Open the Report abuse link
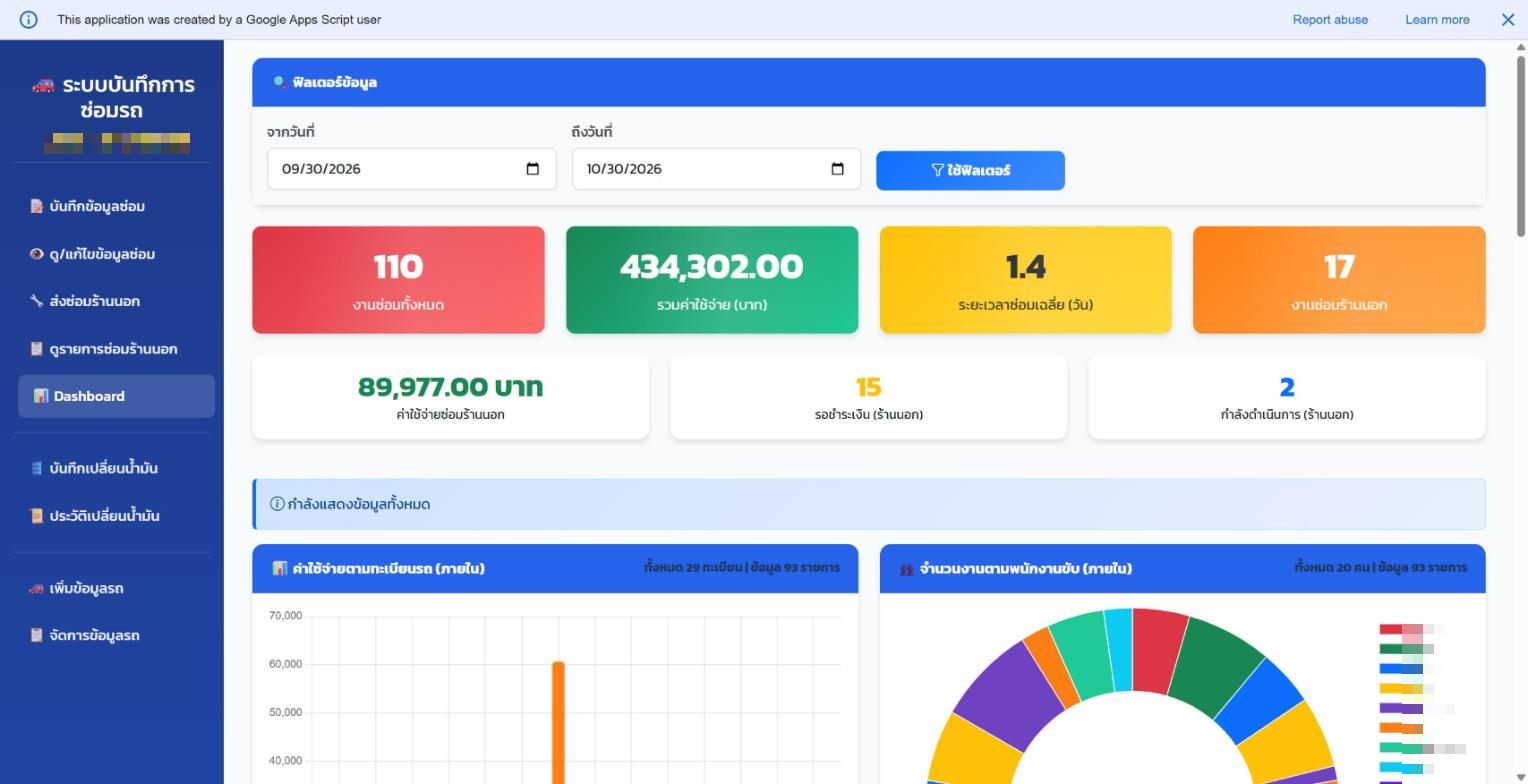 pos(1330,19)
